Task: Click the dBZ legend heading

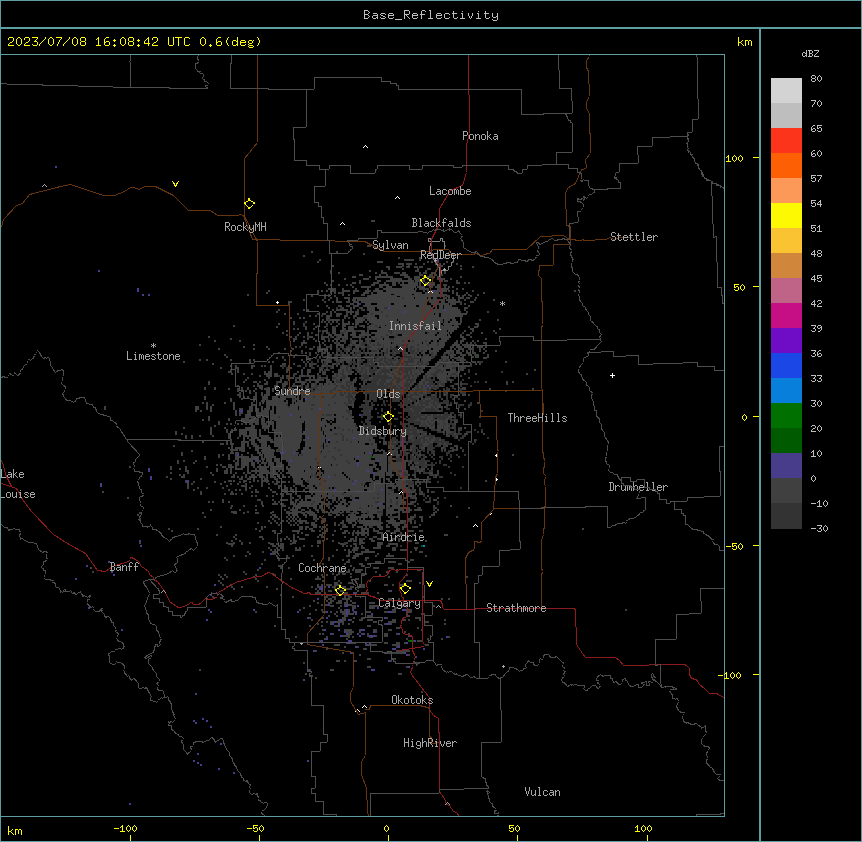Action: coord(810,53)
